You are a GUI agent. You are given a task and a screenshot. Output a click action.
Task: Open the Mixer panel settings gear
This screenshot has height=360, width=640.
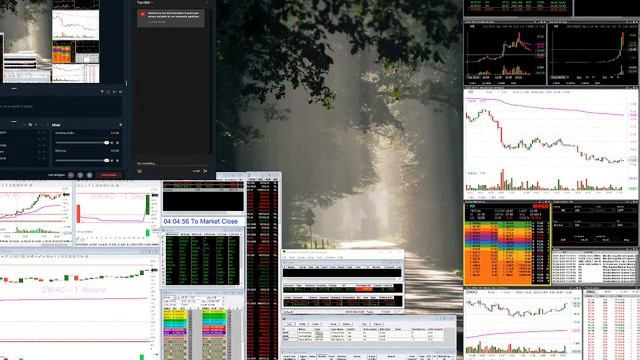pyautogui.click(x=120, y=124)
